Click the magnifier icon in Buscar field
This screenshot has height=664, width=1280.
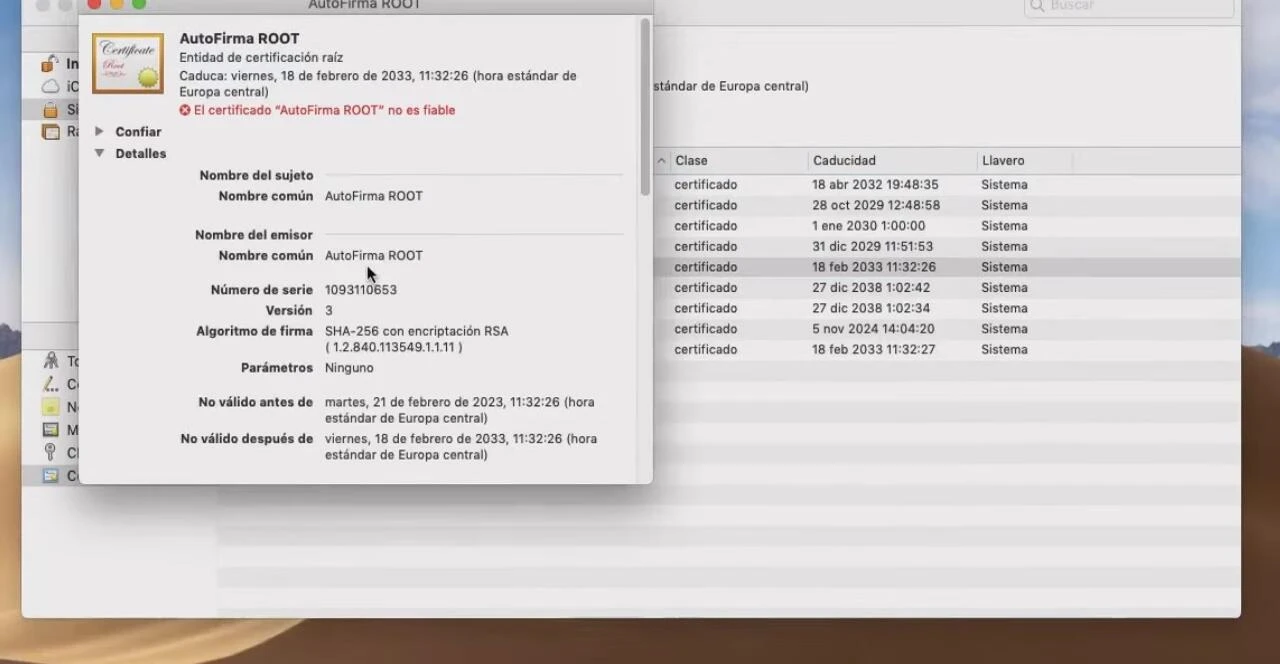point(1037,6)
